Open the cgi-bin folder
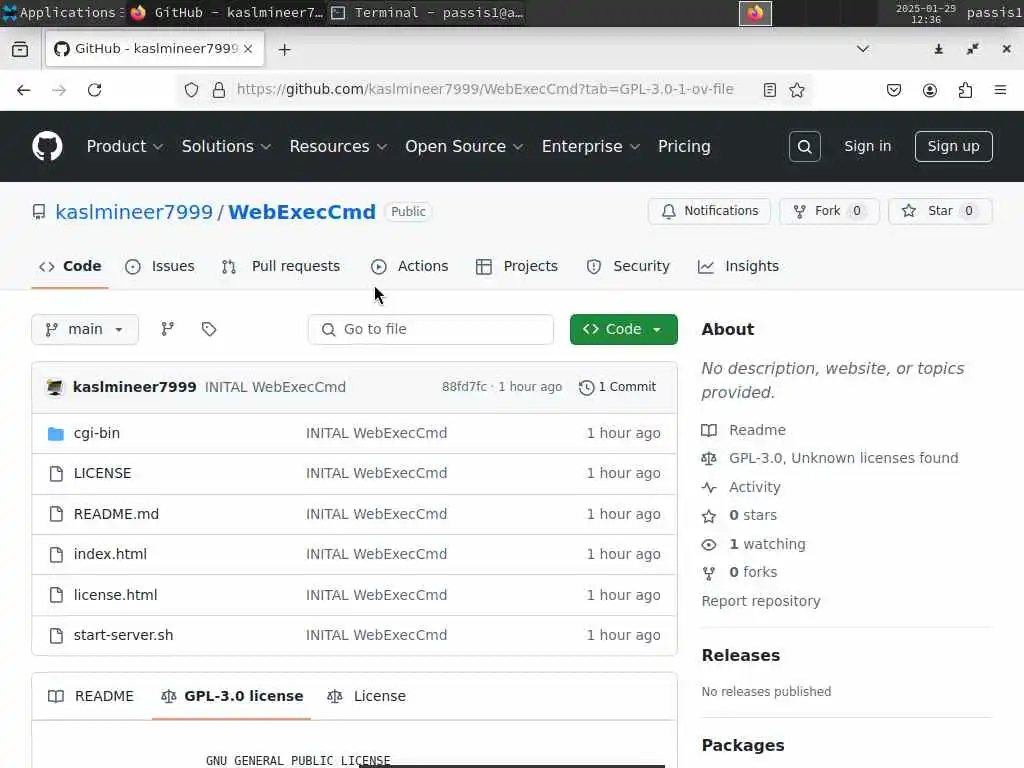The width and height of the screenshot is (1024, 768). (x=97, y=433)
